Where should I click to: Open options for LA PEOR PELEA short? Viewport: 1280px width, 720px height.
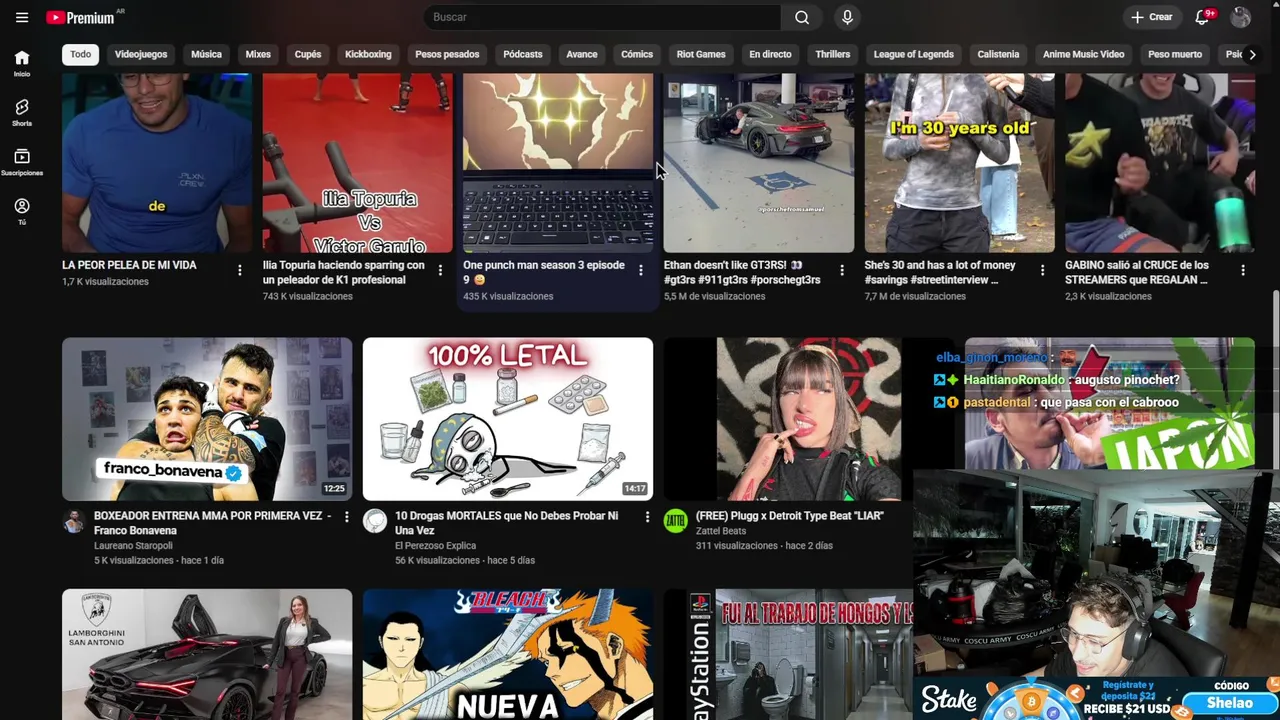coord(239,270)
